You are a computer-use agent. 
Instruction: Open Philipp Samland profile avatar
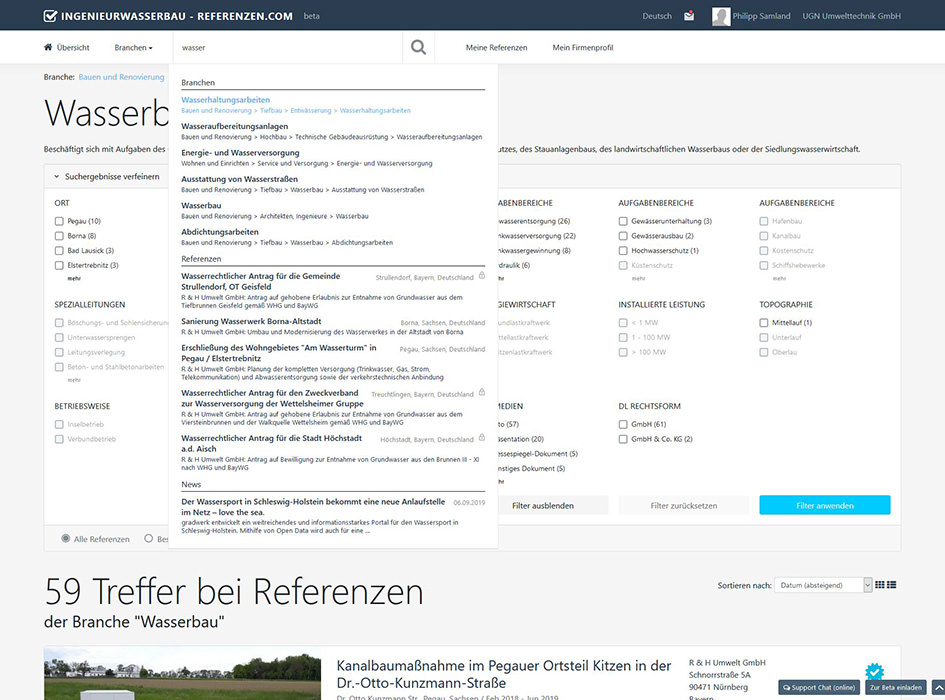720,15
